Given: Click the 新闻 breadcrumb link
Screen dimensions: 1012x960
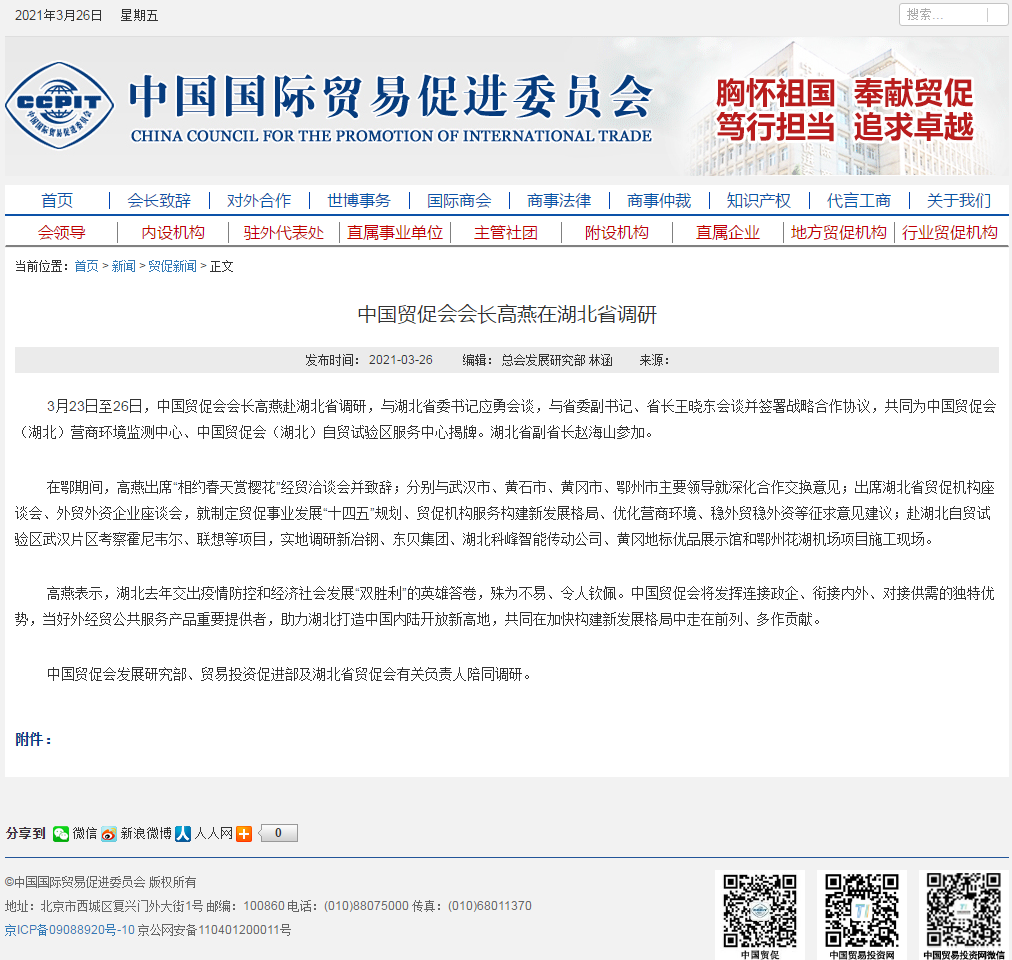Looking at the screenshot, I should point(123,266).
